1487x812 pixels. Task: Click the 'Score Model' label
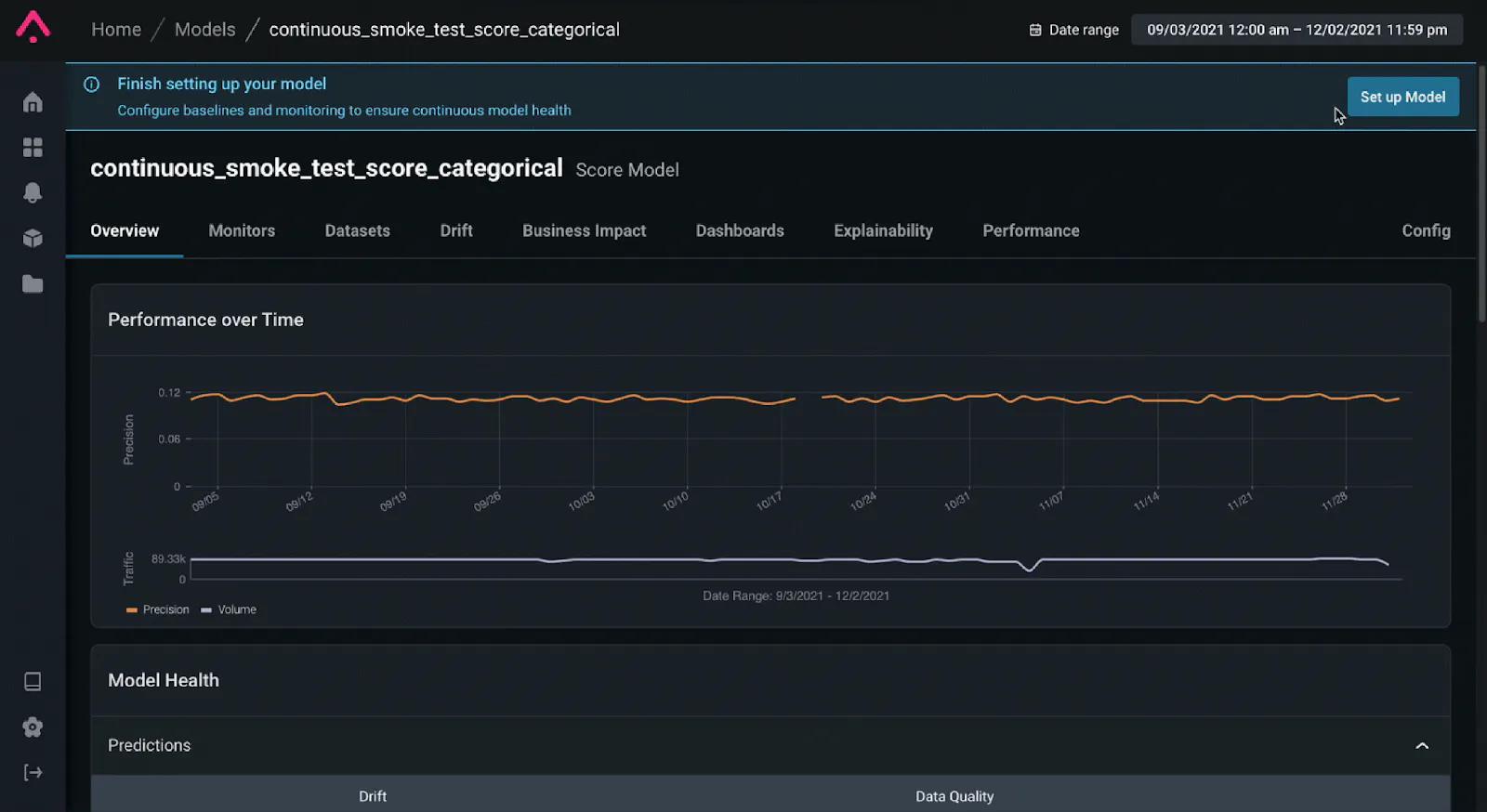pyautogui.click(x=627, y=170)
